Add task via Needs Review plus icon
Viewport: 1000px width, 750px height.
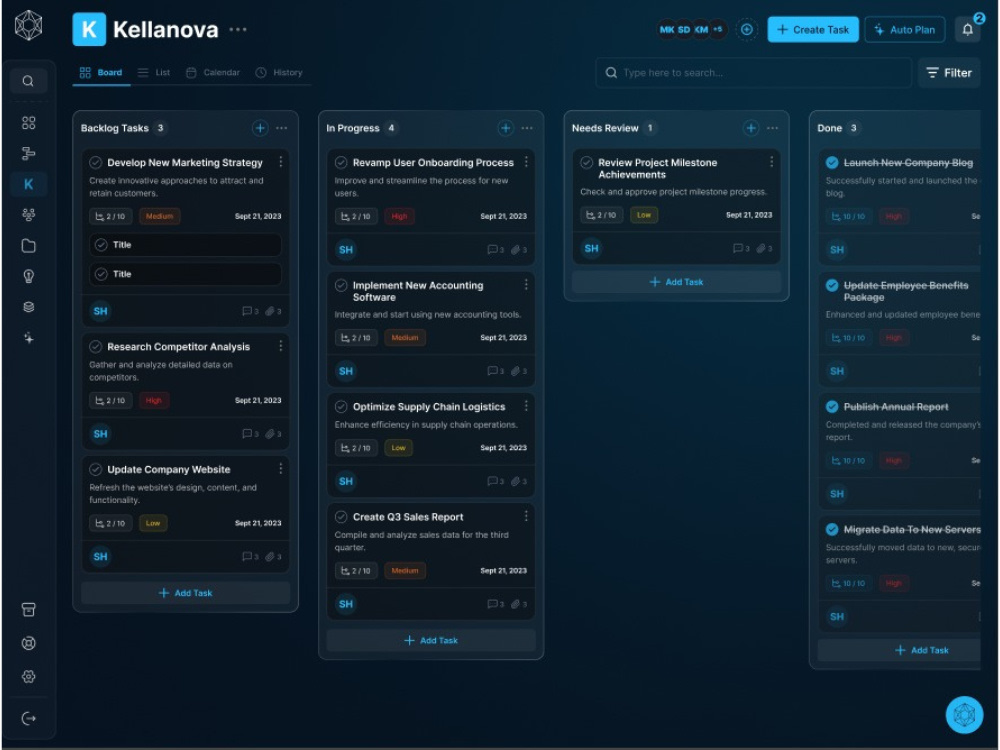(751, 128)
